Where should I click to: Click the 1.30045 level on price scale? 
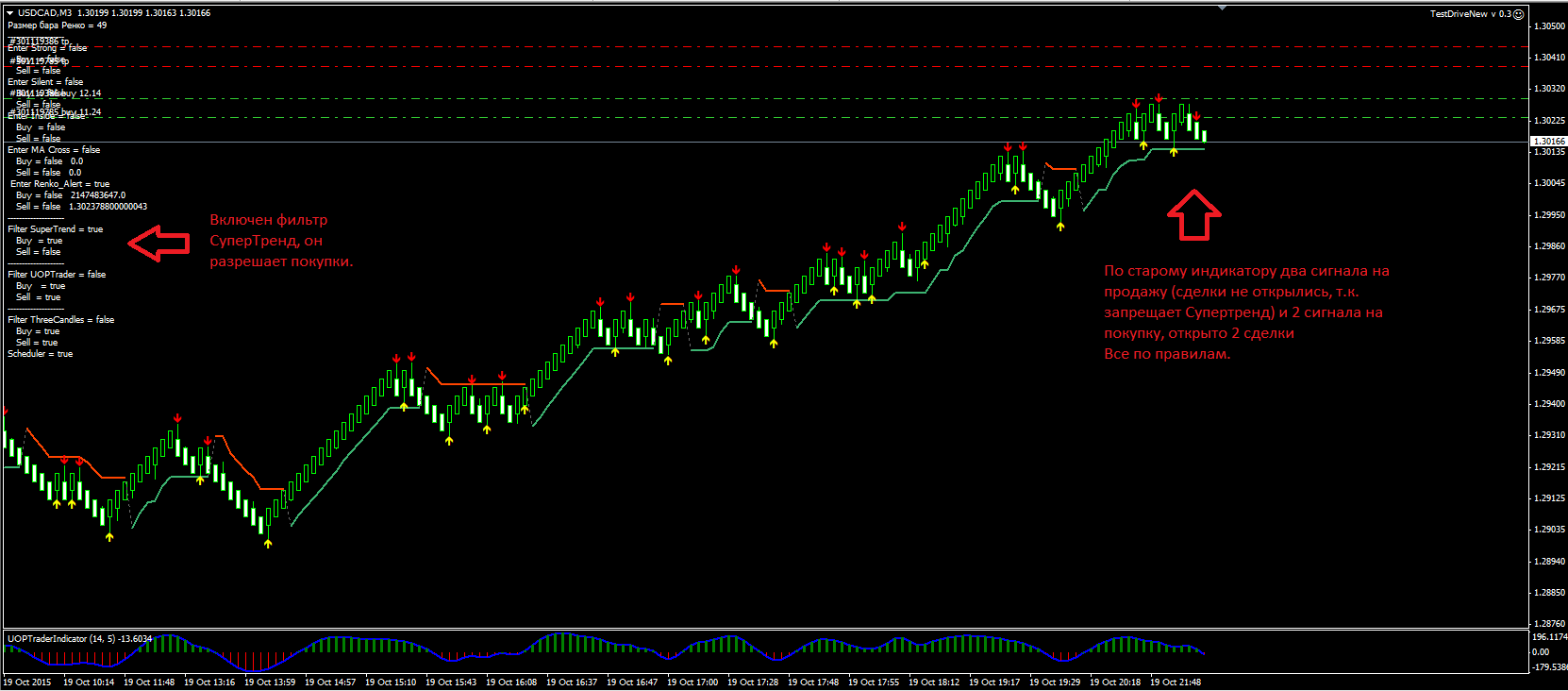pyautogui.click(x=1549, y=183)
